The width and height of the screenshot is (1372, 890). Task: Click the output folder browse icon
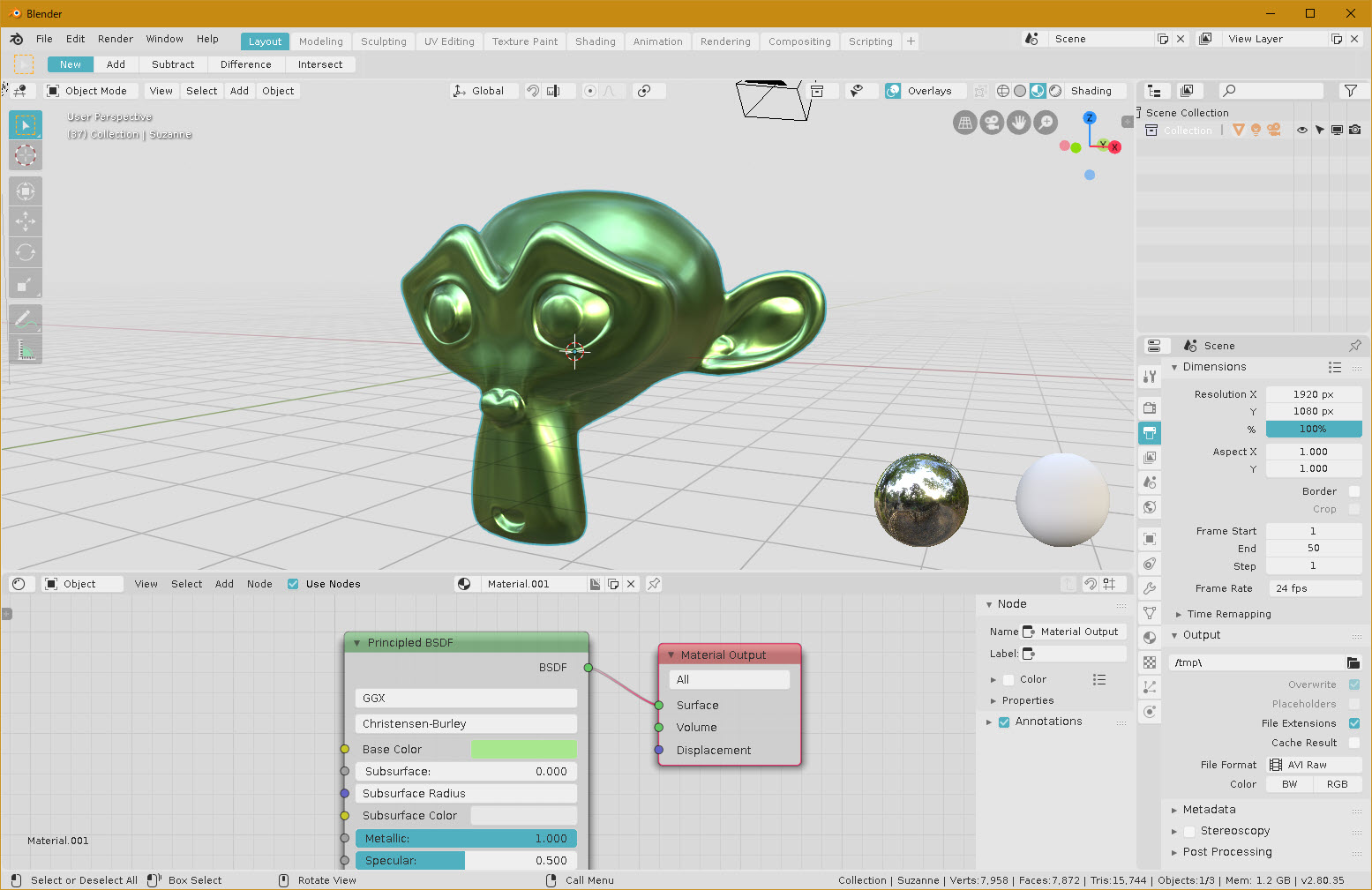point(1353,662)
